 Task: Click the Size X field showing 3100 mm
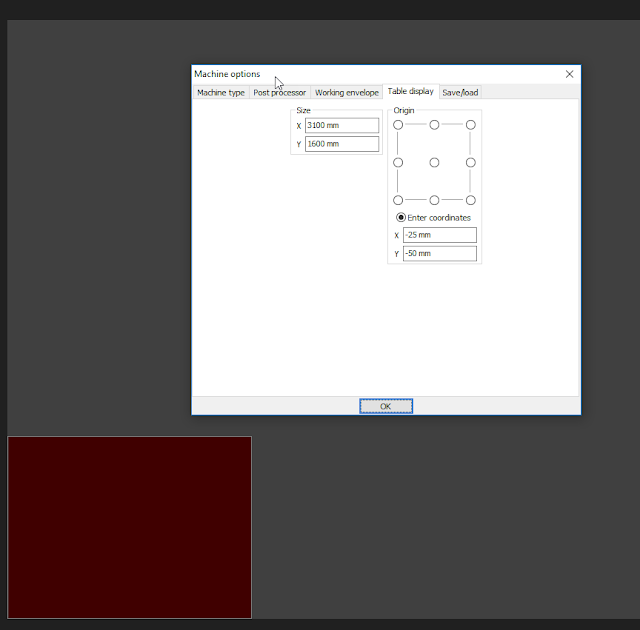click(x=342, y=125)
